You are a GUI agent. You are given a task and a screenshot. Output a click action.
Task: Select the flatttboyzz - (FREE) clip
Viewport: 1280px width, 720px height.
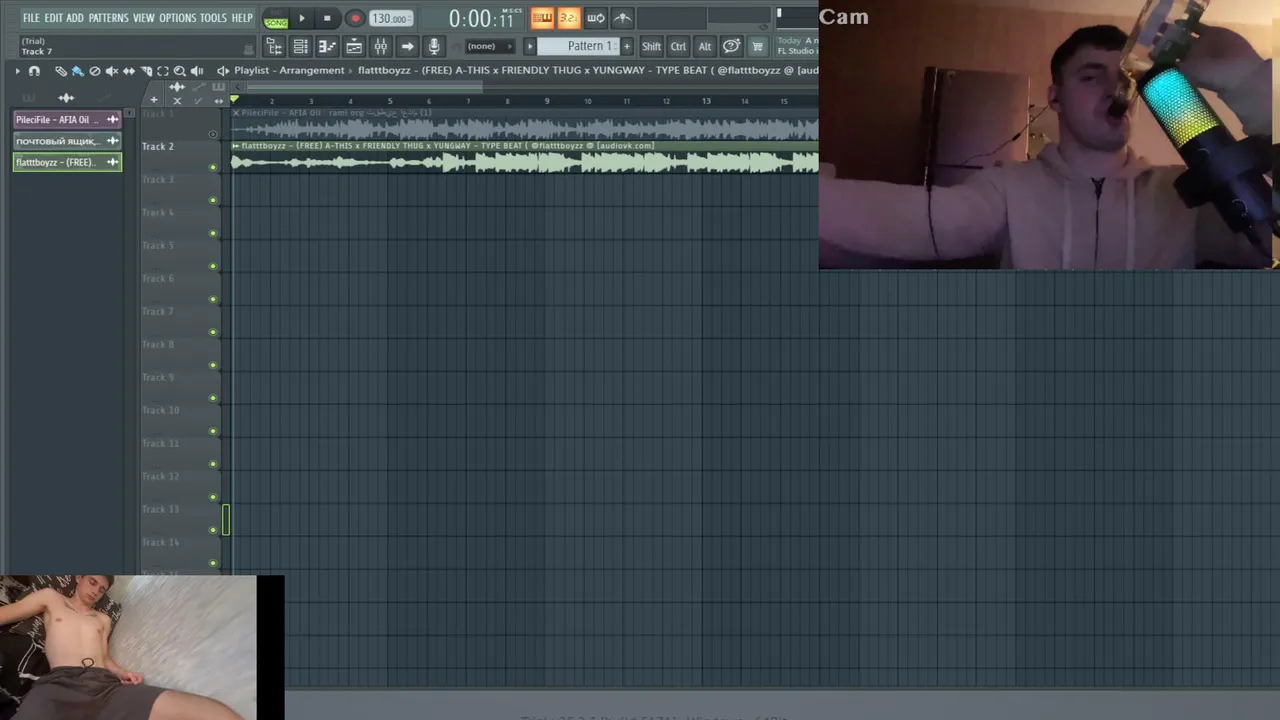pyautogui.click(x=67, y=162)
